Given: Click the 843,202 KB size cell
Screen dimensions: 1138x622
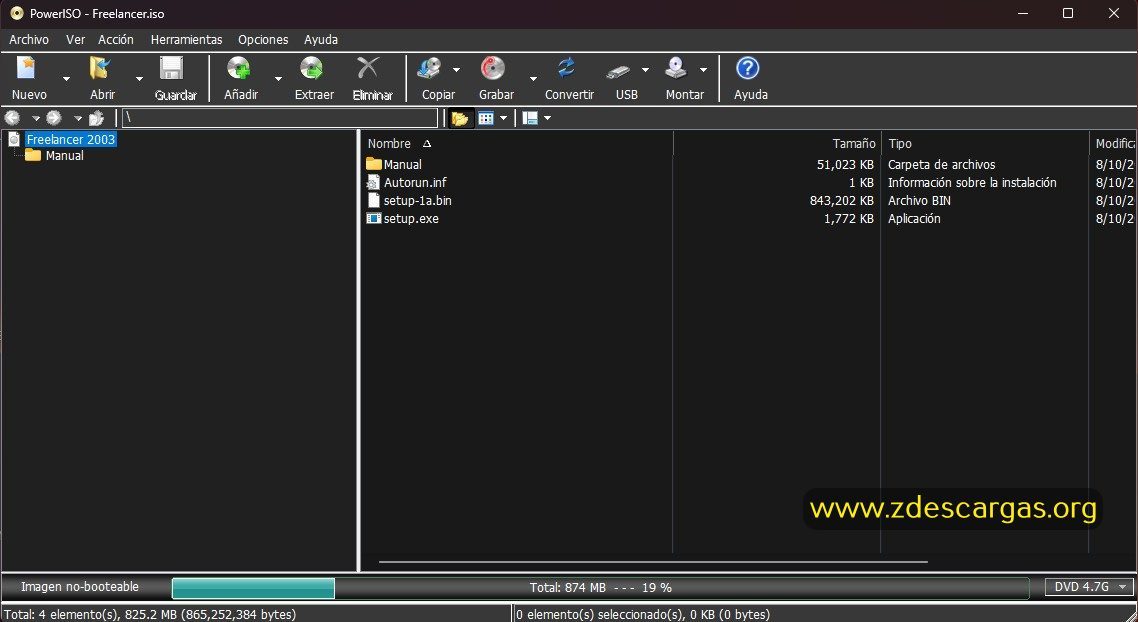Looking at the screenshot, I should 841,201.
